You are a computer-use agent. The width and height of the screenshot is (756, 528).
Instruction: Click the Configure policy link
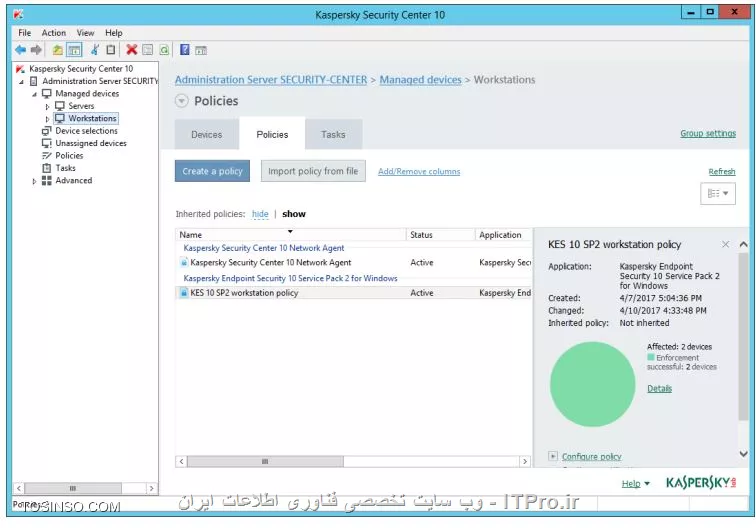pos(592,456)
